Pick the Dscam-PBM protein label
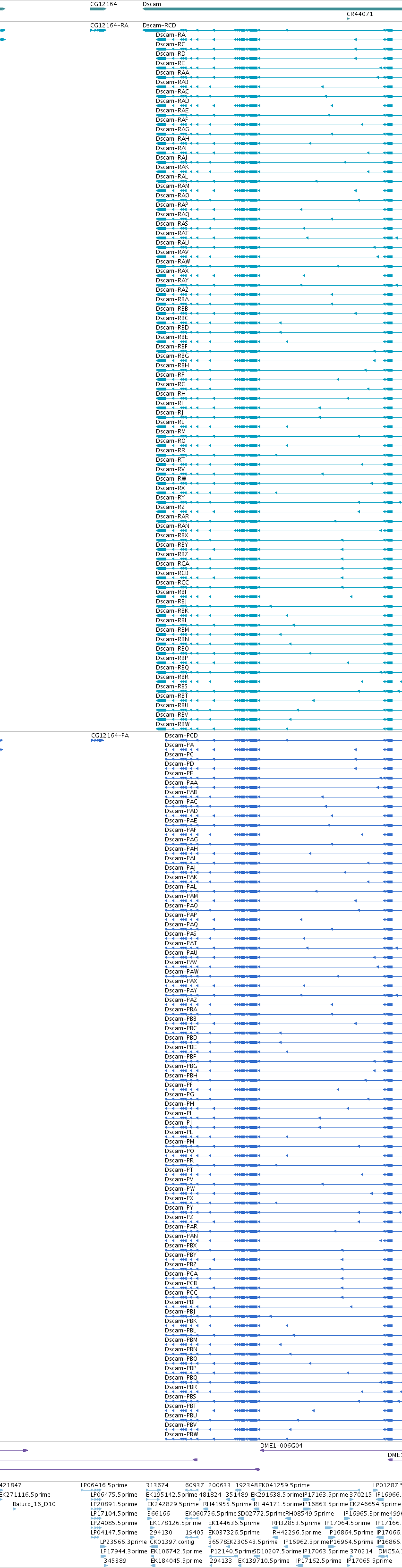Image resolution: width=402 pixels, height=1568 pixels. [x=181, y=1340]
